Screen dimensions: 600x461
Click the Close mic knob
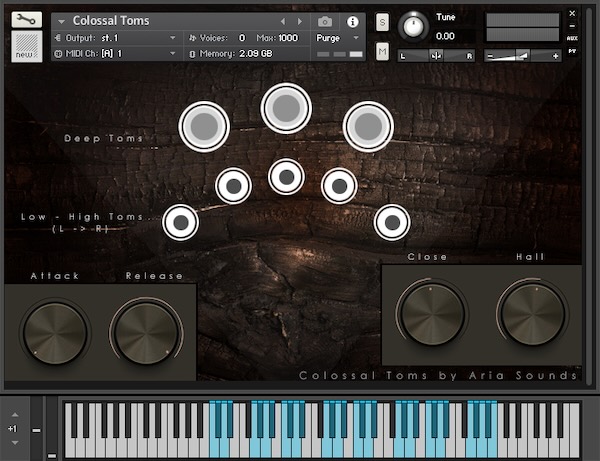[432, 314]
